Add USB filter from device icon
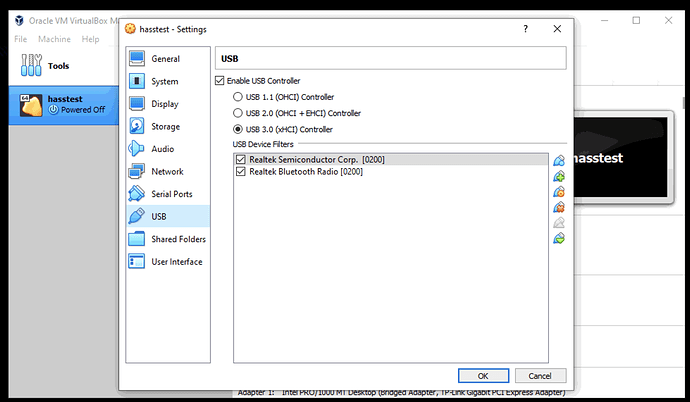Image resolution: width=690 pixels, height=402 pixels. pyautogui.click(x=559, y=176)
